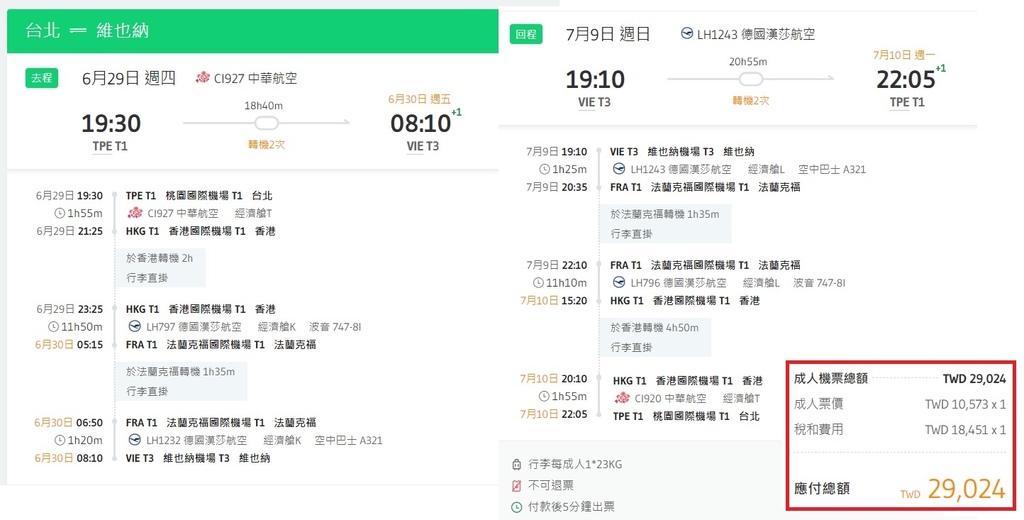Click the orange 29,024 total payable amount
This screenshot has height=520, width=1024.
[x=965, y=489]
